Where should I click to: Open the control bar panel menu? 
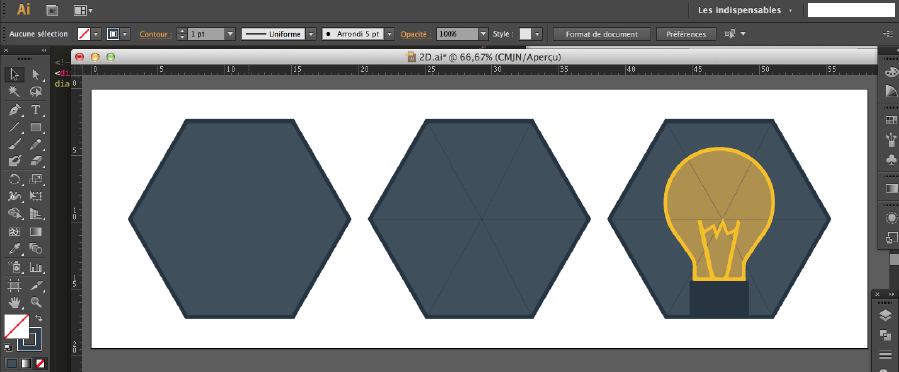pyautogui.click(x=887, y=34)
